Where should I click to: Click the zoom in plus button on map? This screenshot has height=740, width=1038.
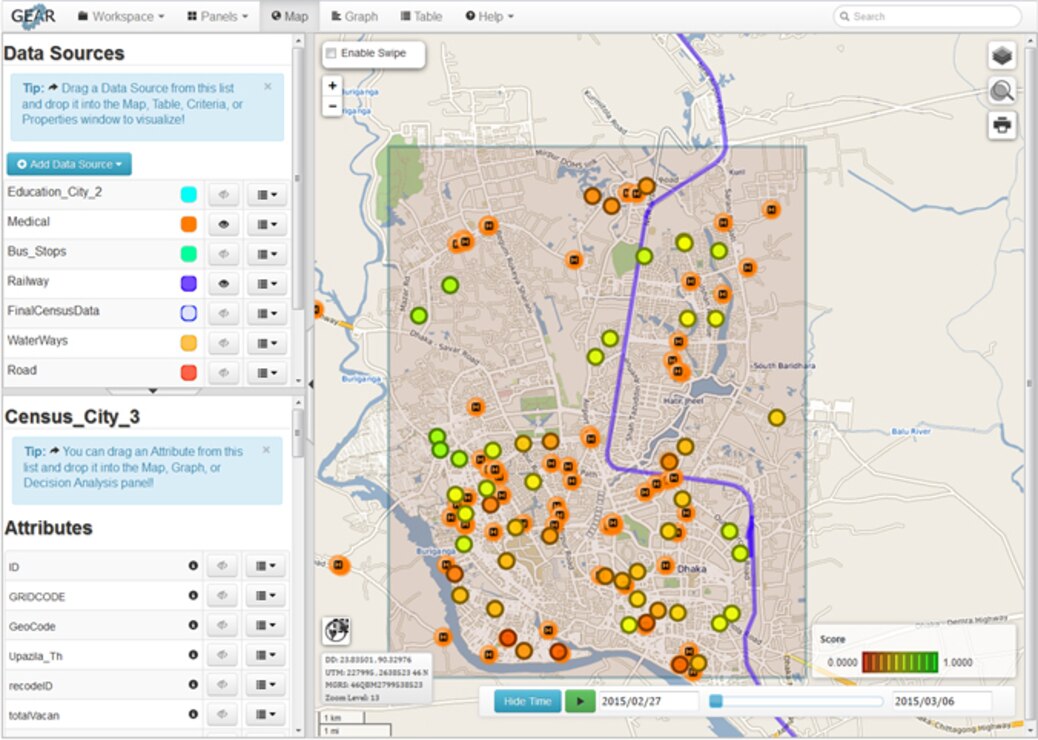[332, 86]
